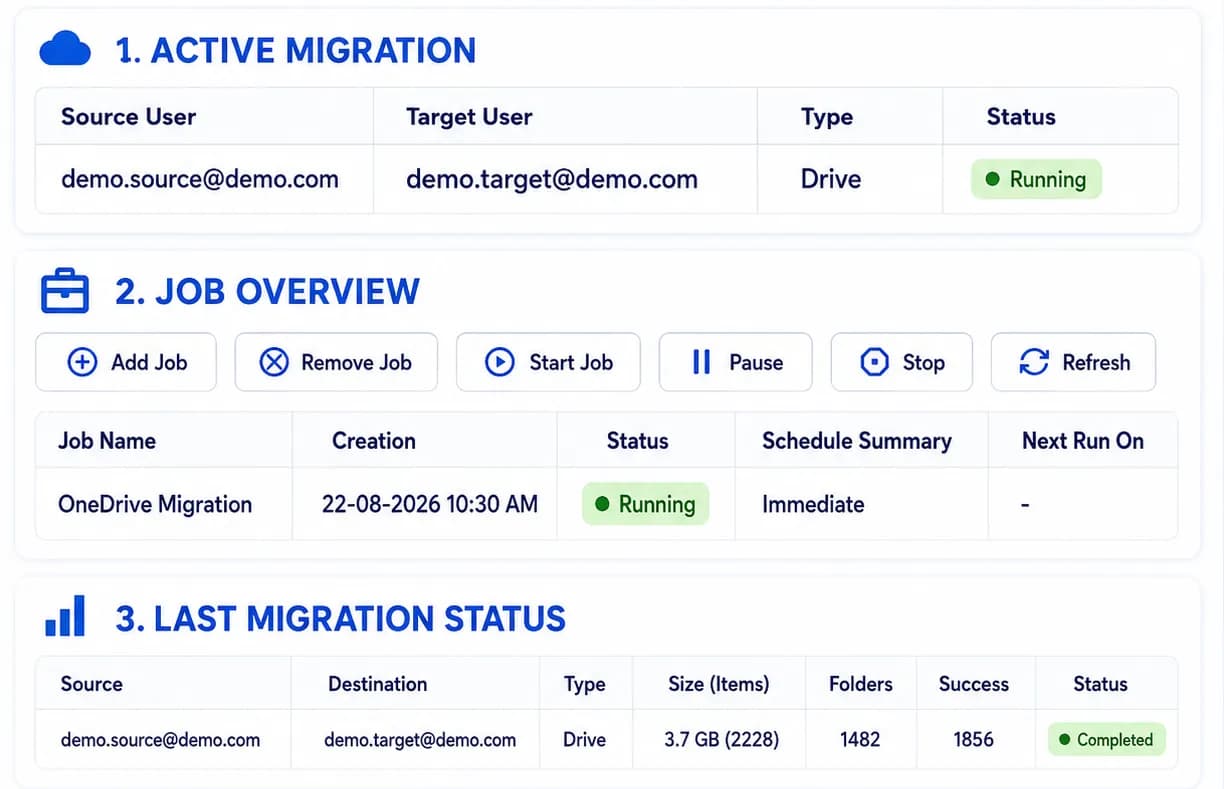The image size is (1224, 789).
Task: Click the Success column header
Action: click(974, 684)
